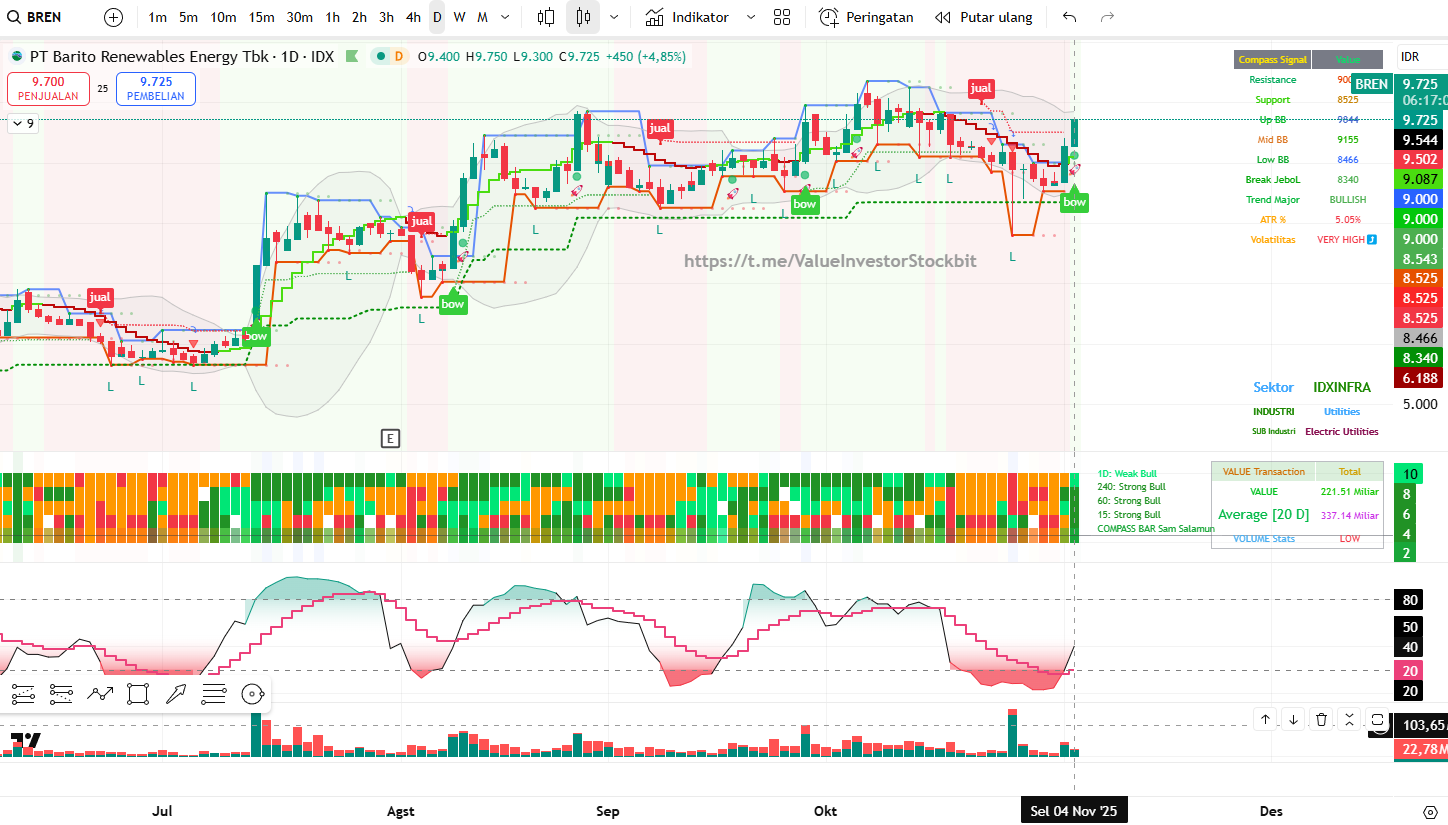Move the volume pane up

[1265, 719]
